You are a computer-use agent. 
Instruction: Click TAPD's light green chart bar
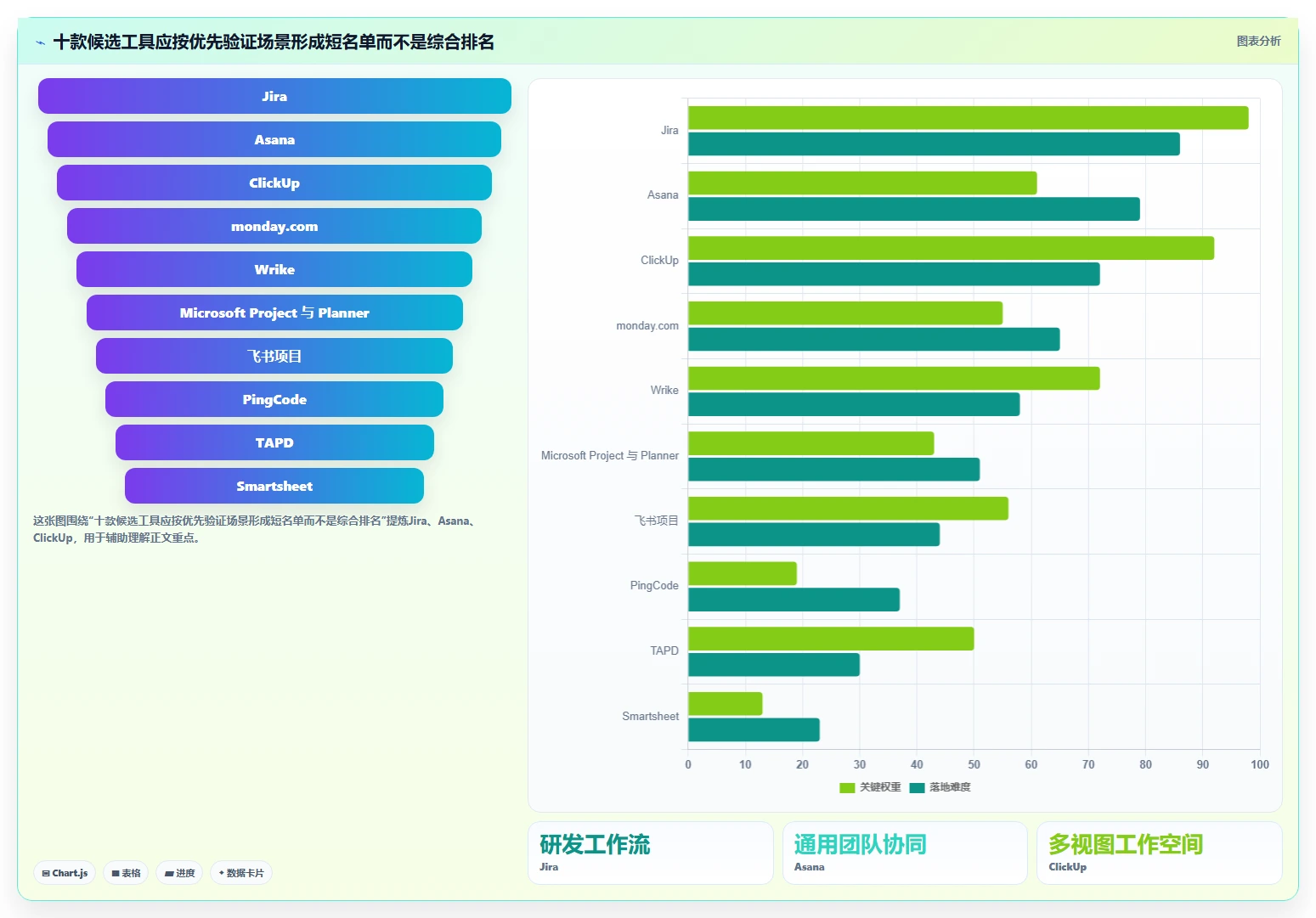[x=831, y=639]
